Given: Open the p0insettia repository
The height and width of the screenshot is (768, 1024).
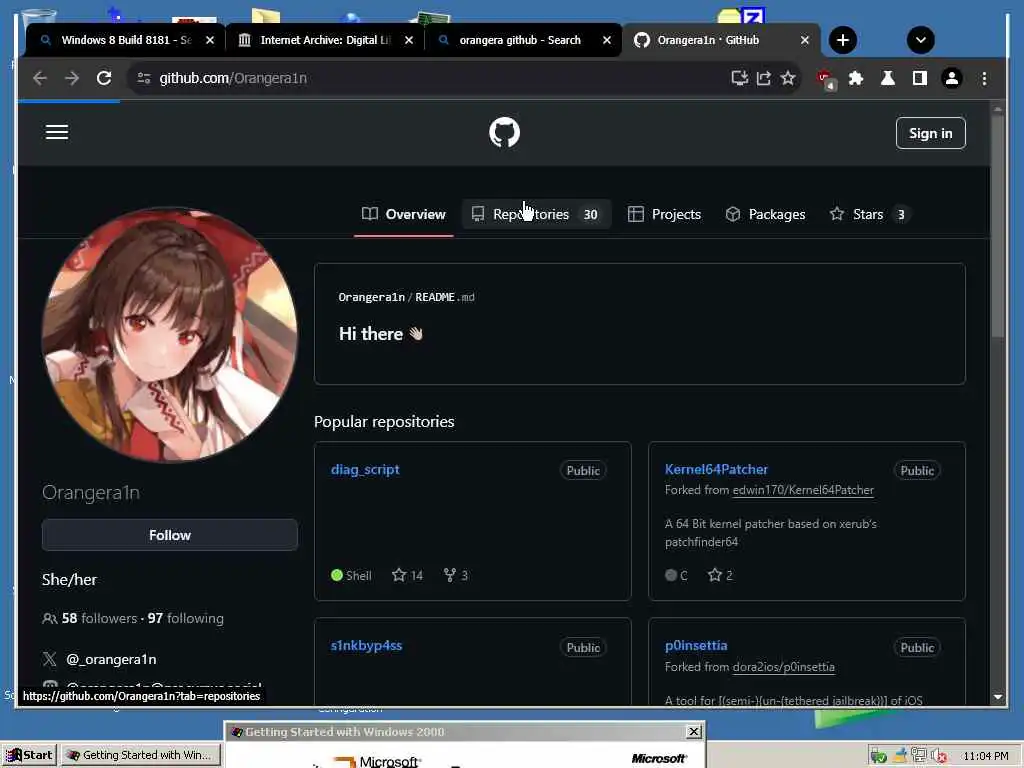Looking at the screenshot, I should 696,646.
